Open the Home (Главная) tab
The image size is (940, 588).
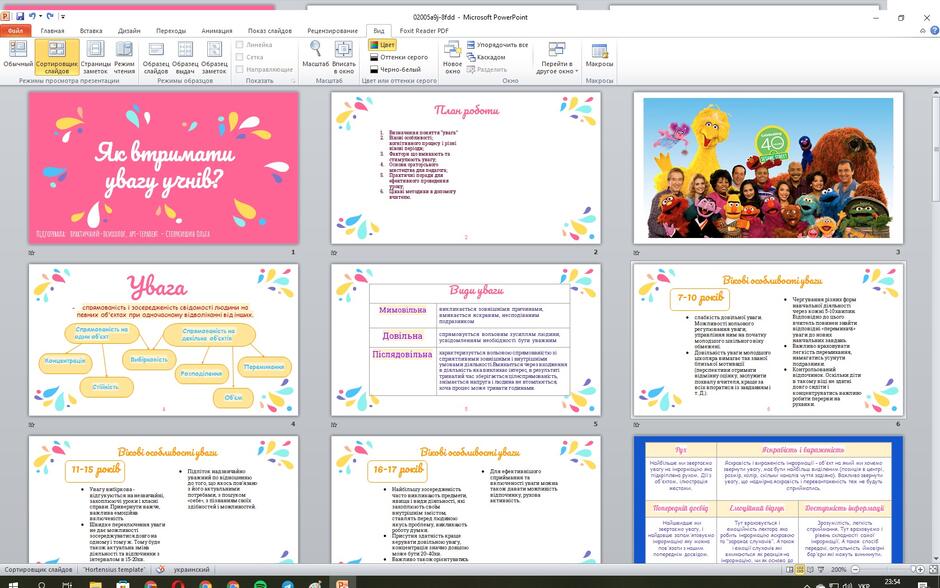click(x=52, y=31)
